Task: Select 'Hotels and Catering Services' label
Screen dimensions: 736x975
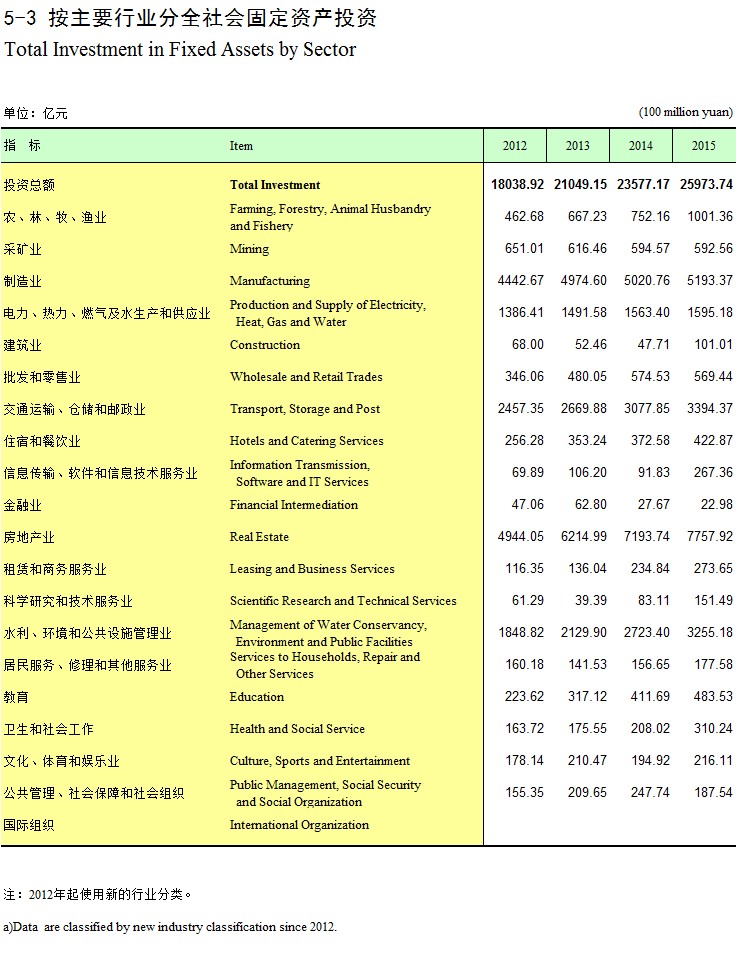Action: point(306,441)
